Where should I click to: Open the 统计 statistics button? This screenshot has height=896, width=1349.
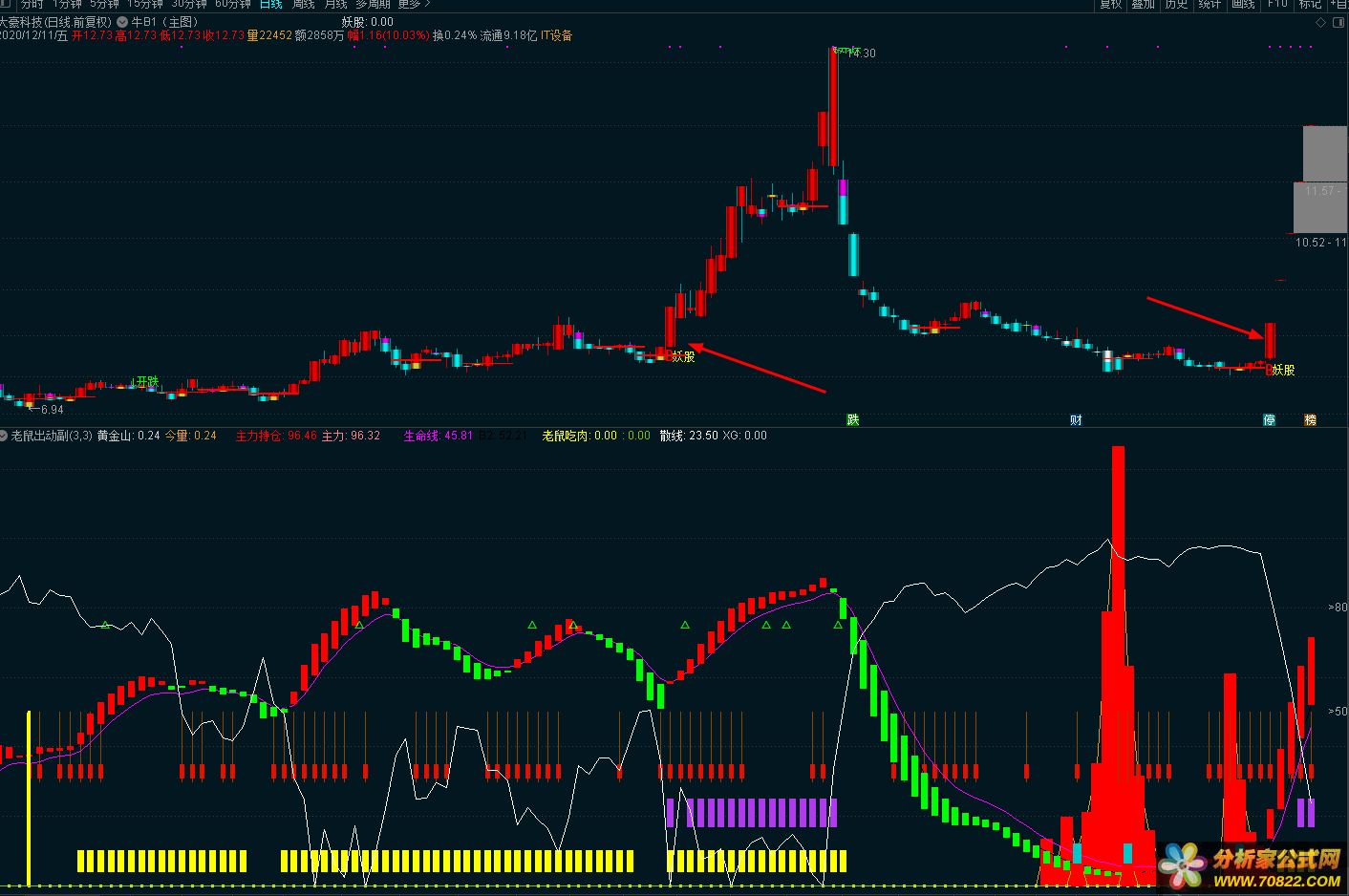pos(1210,4)
